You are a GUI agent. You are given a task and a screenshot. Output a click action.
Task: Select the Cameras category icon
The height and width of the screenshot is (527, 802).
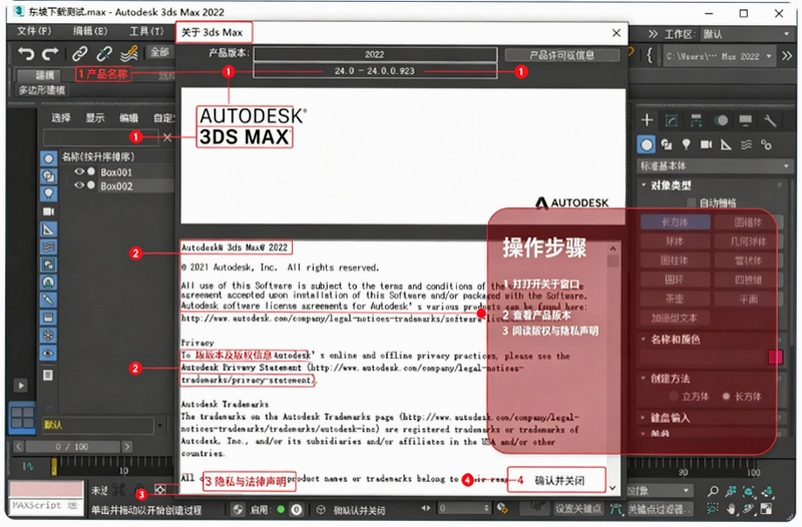click(x=706, y=145)
